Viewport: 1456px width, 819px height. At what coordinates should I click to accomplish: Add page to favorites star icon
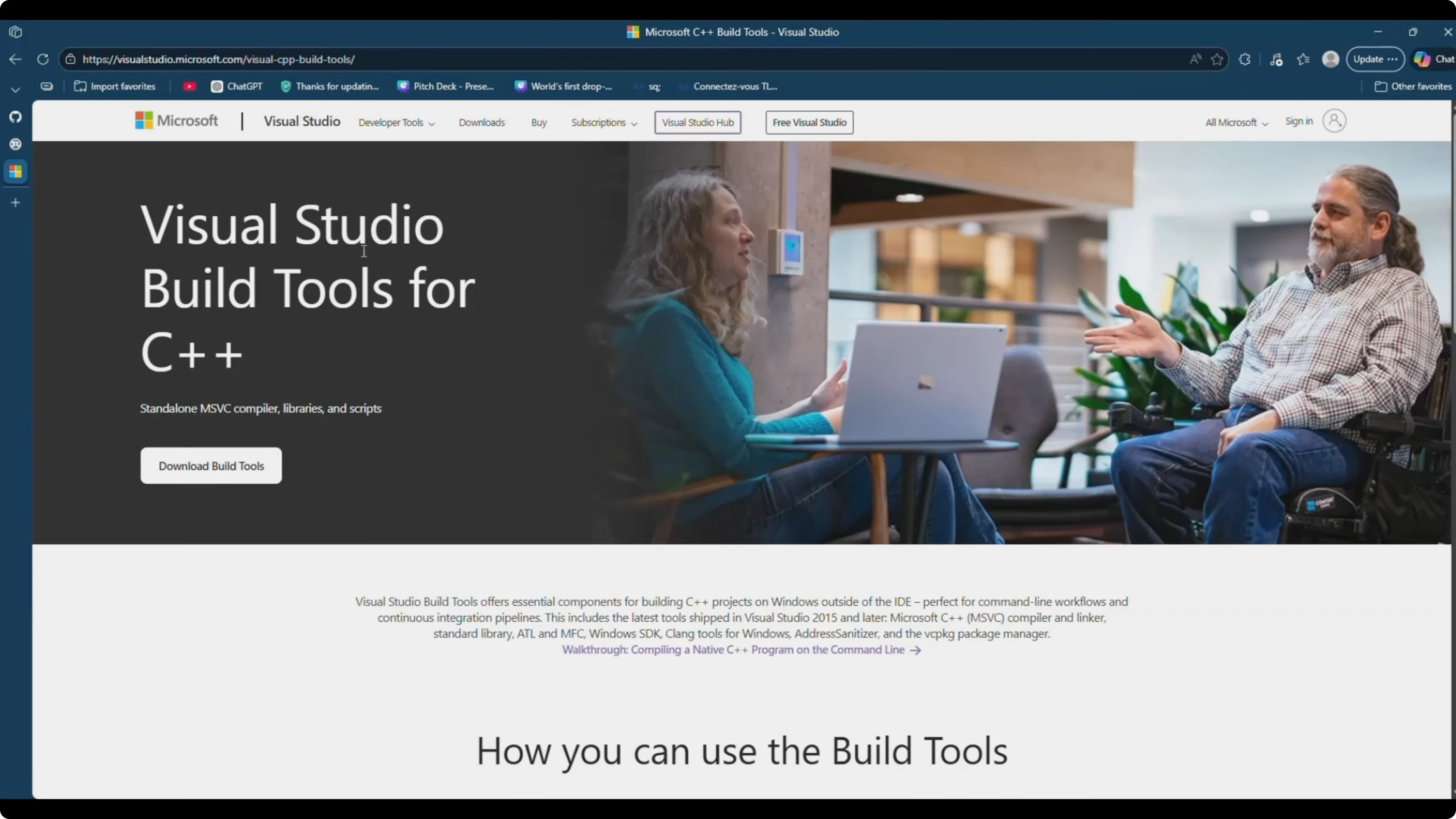click(1217, 59)
